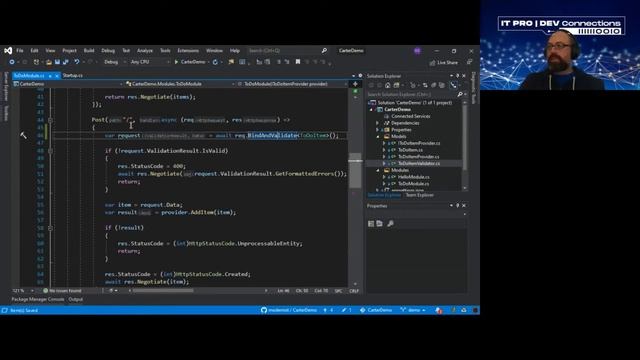Screen dimensions: 640x360
Task: Click the Alphabetical sort icon in Properties panel
Action: point(380,224)
